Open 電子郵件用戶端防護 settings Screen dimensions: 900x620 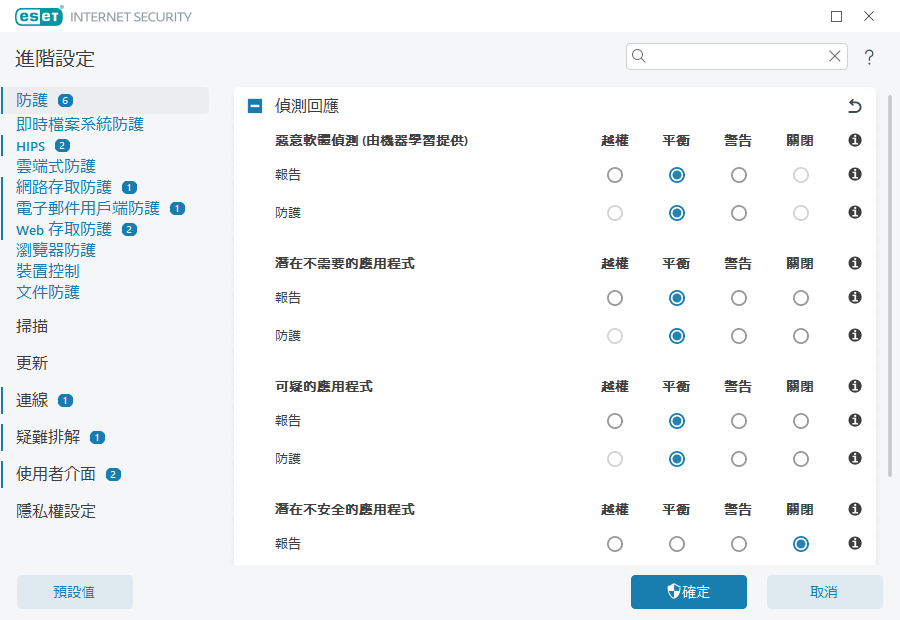[88, 208]
